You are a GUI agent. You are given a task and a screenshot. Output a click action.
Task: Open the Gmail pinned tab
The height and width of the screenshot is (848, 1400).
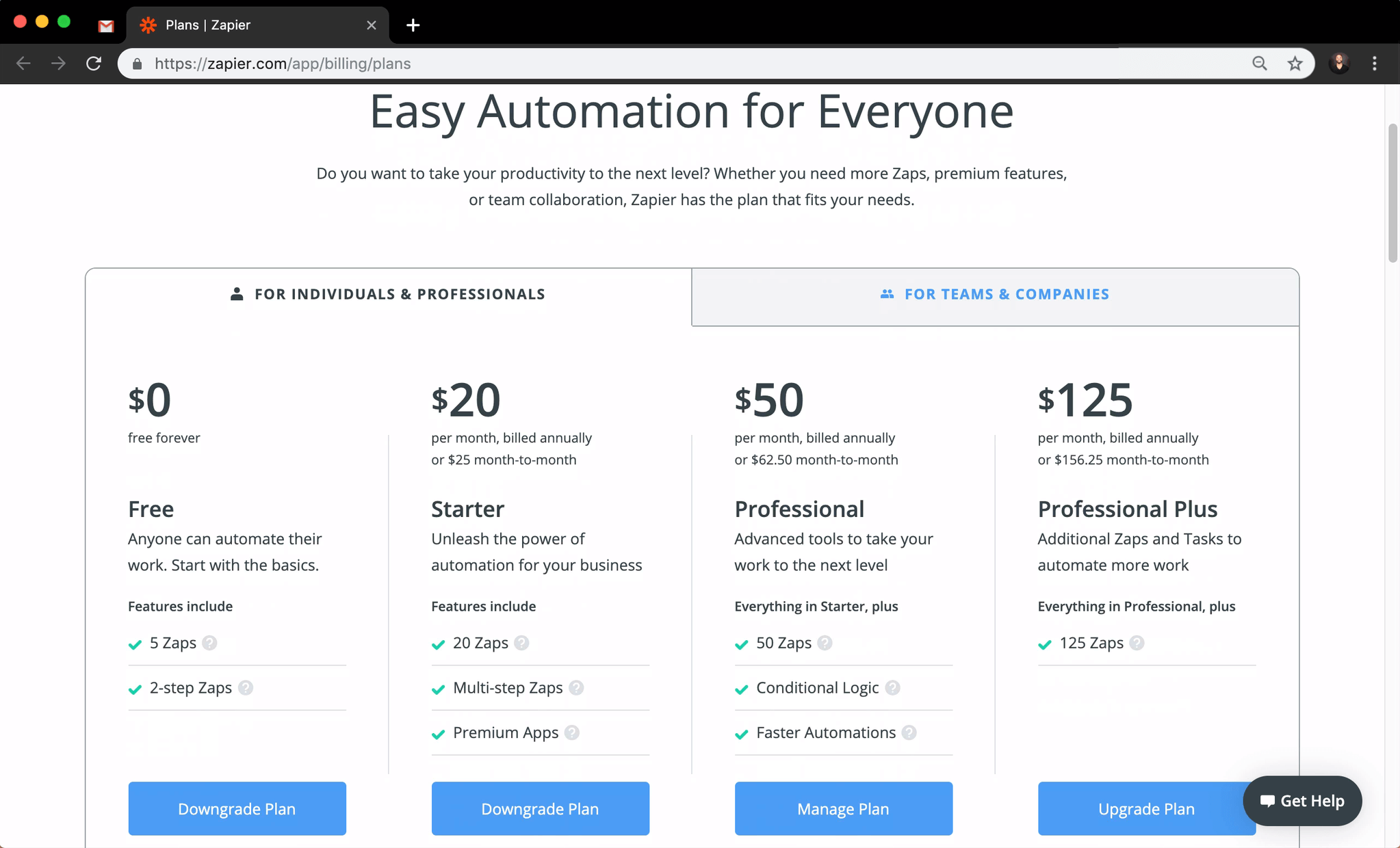(x=105, y=26)
